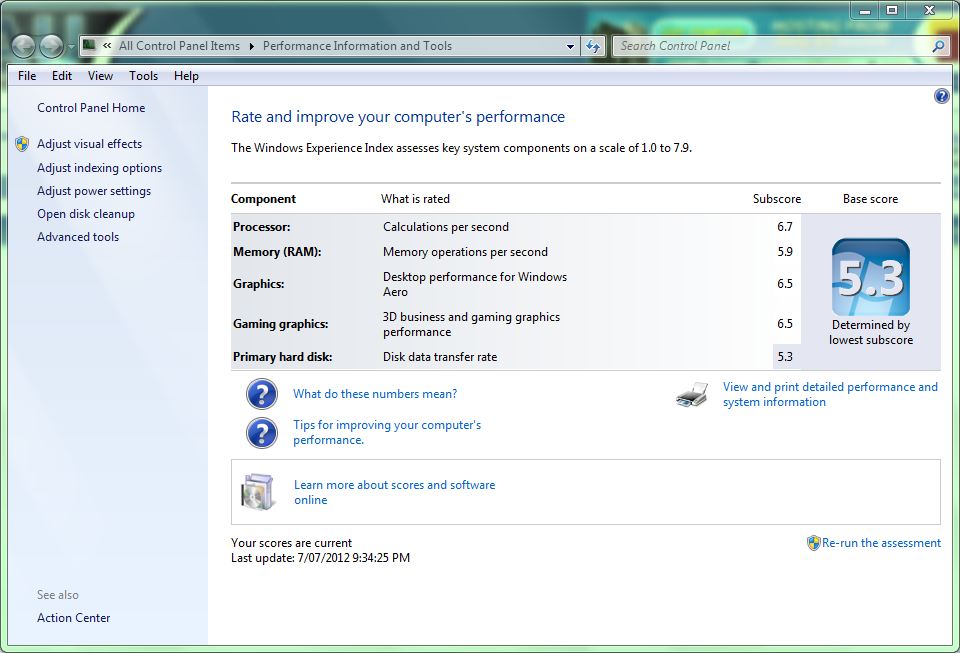Click Last update date text
Image resolution: width=960 pixels, height=653 pixels.
pos(320,558)
